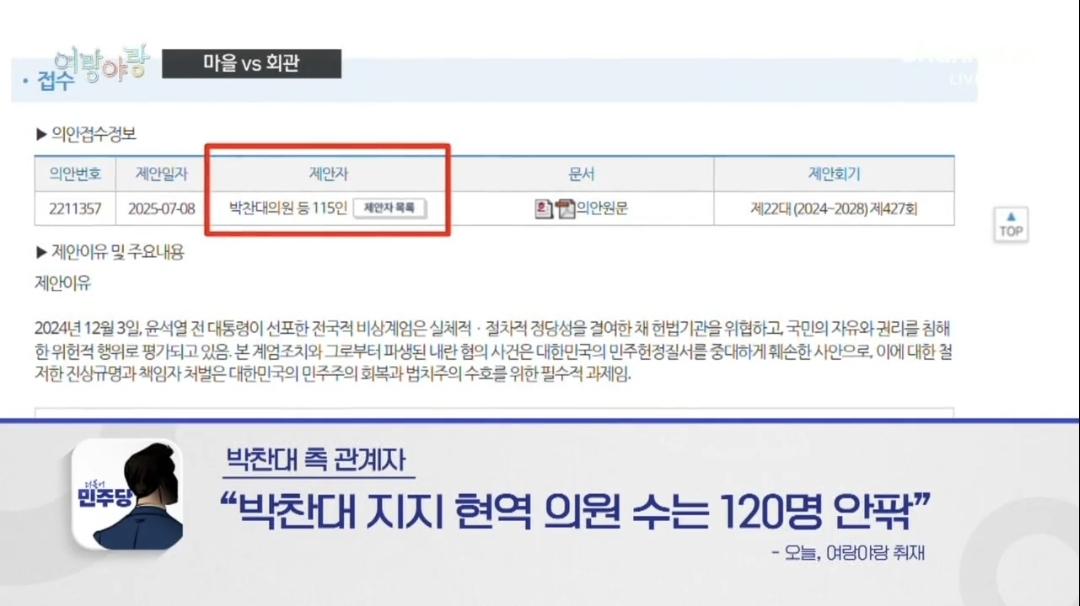The width and height of the screenshot is (1080, 606).
Task: Click the 의안원문 document link
Action: (x=601, y=209)
